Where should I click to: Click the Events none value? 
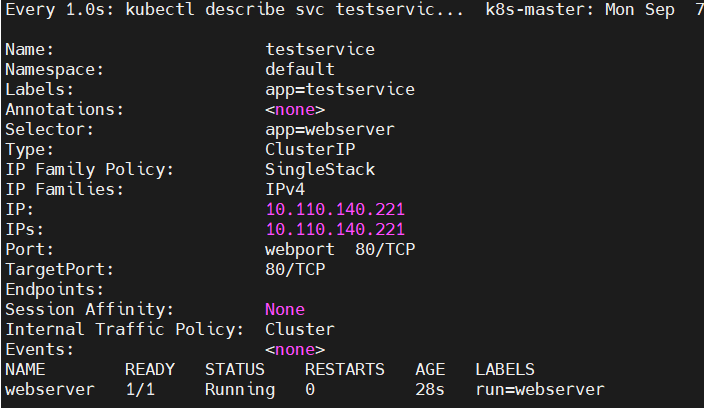(x=295, y=350)
